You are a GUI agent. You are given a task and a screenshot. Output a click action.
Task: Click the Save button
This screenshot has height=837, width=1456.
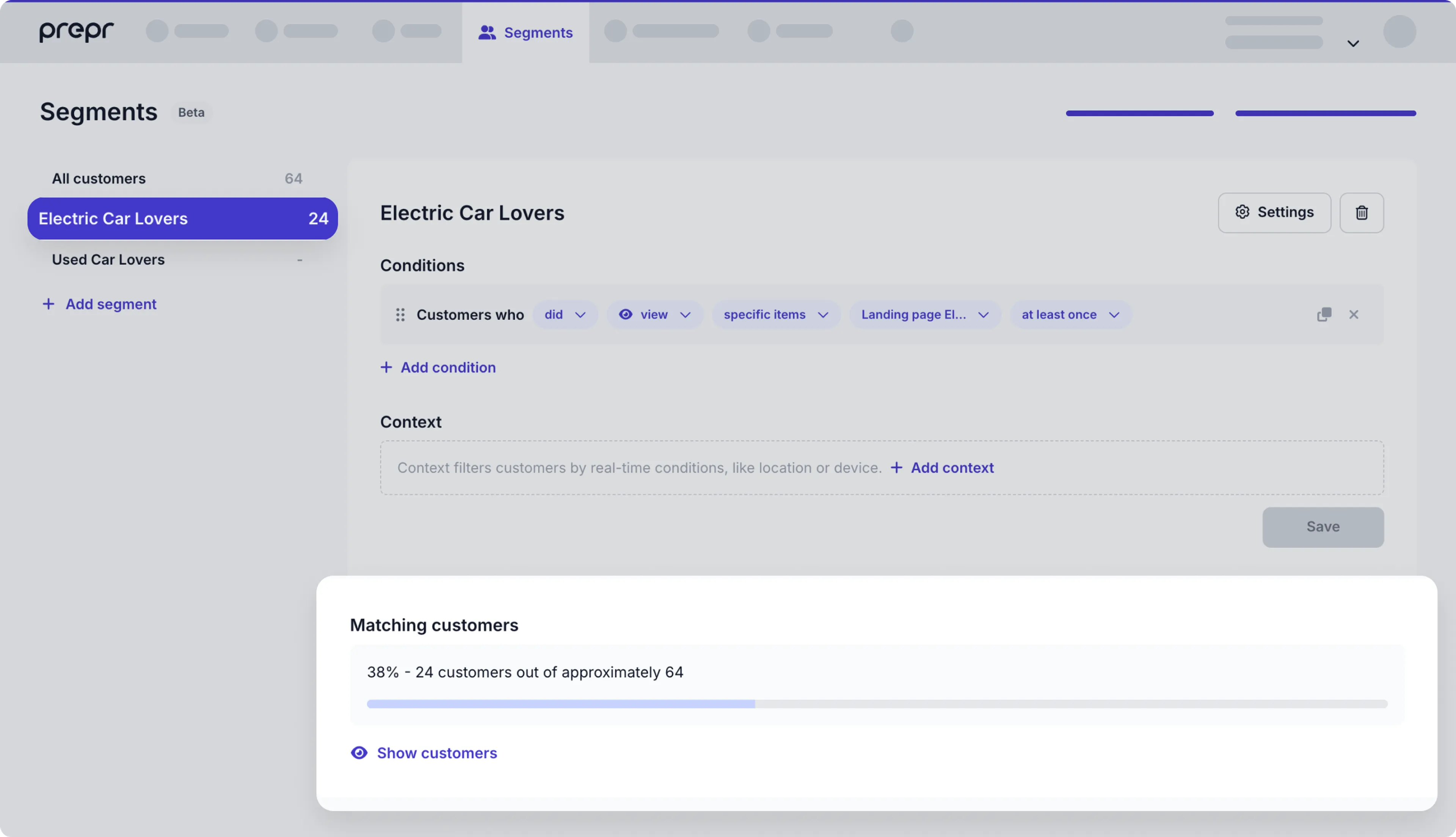[1323, 527]
